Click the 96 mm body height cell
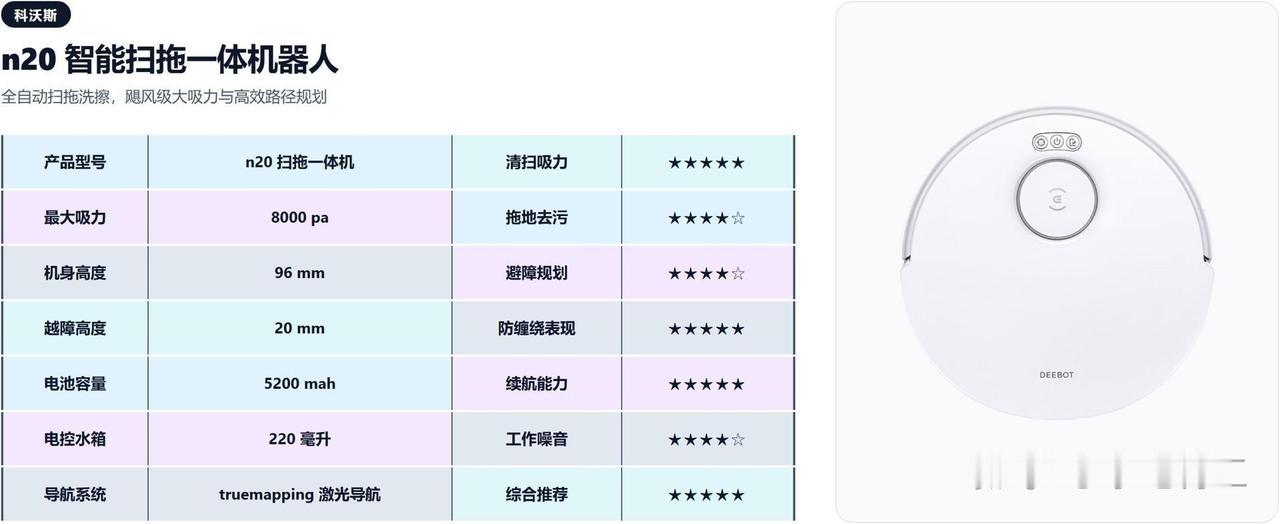1280x524 pixels. (x=300, y=273)
